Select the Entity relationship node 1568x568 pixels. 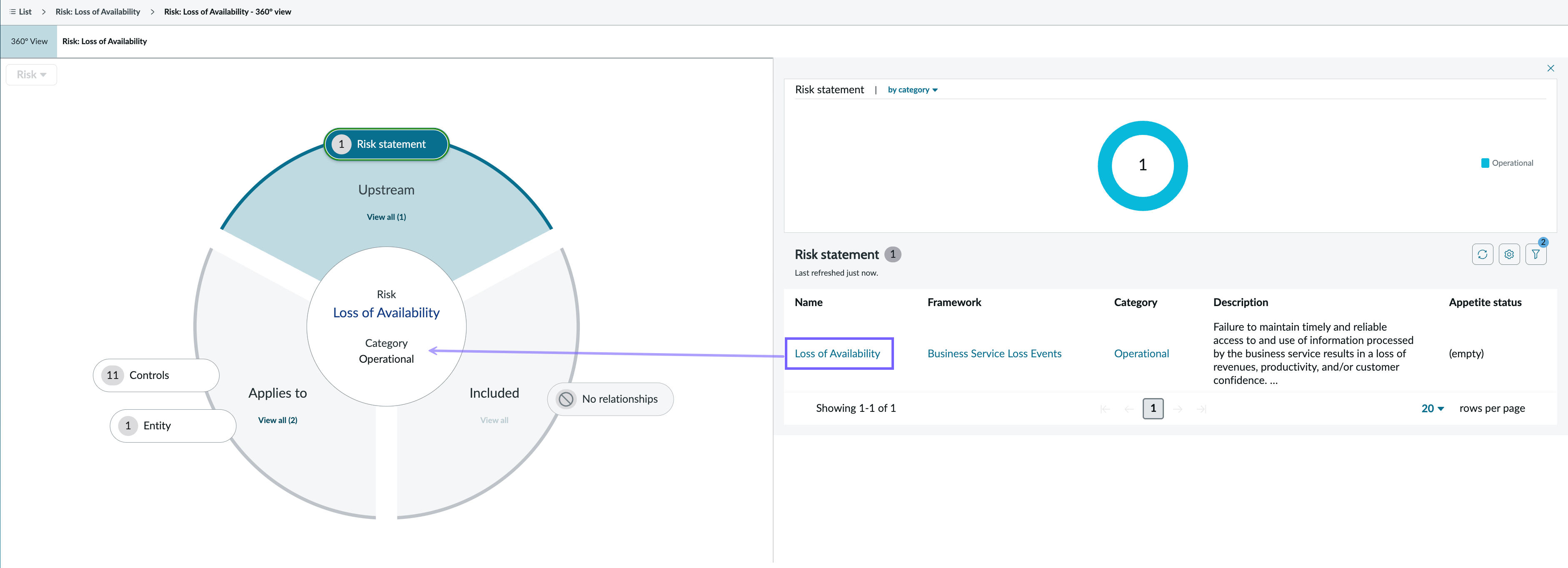(173, 426)
